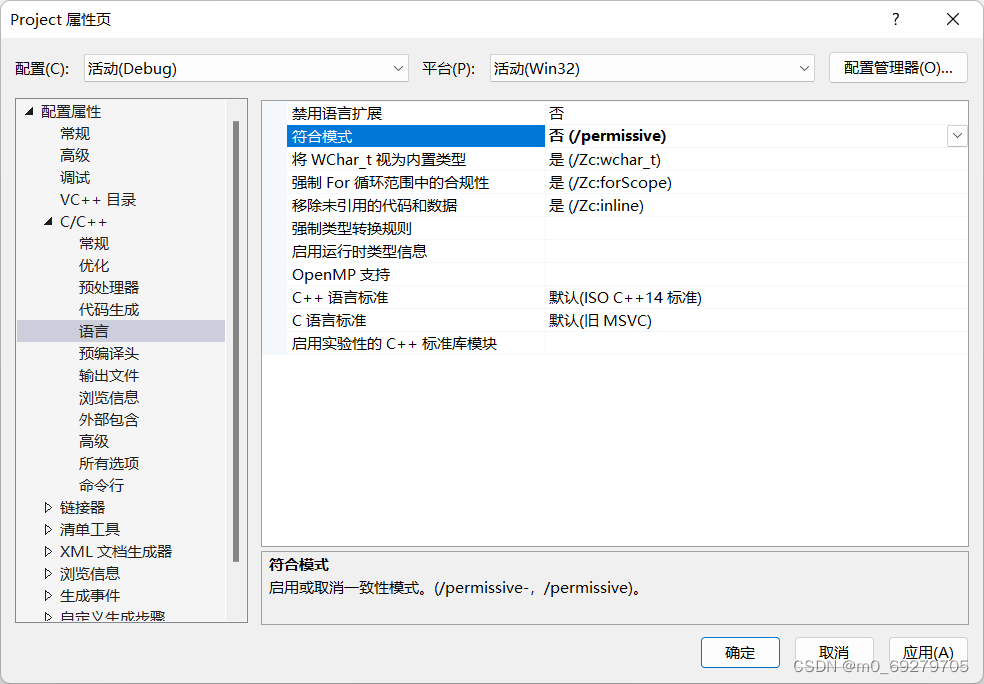Expand the XML 文档生成器 node
This screenshot has height=684, width=984.
[x=48, y=551]
